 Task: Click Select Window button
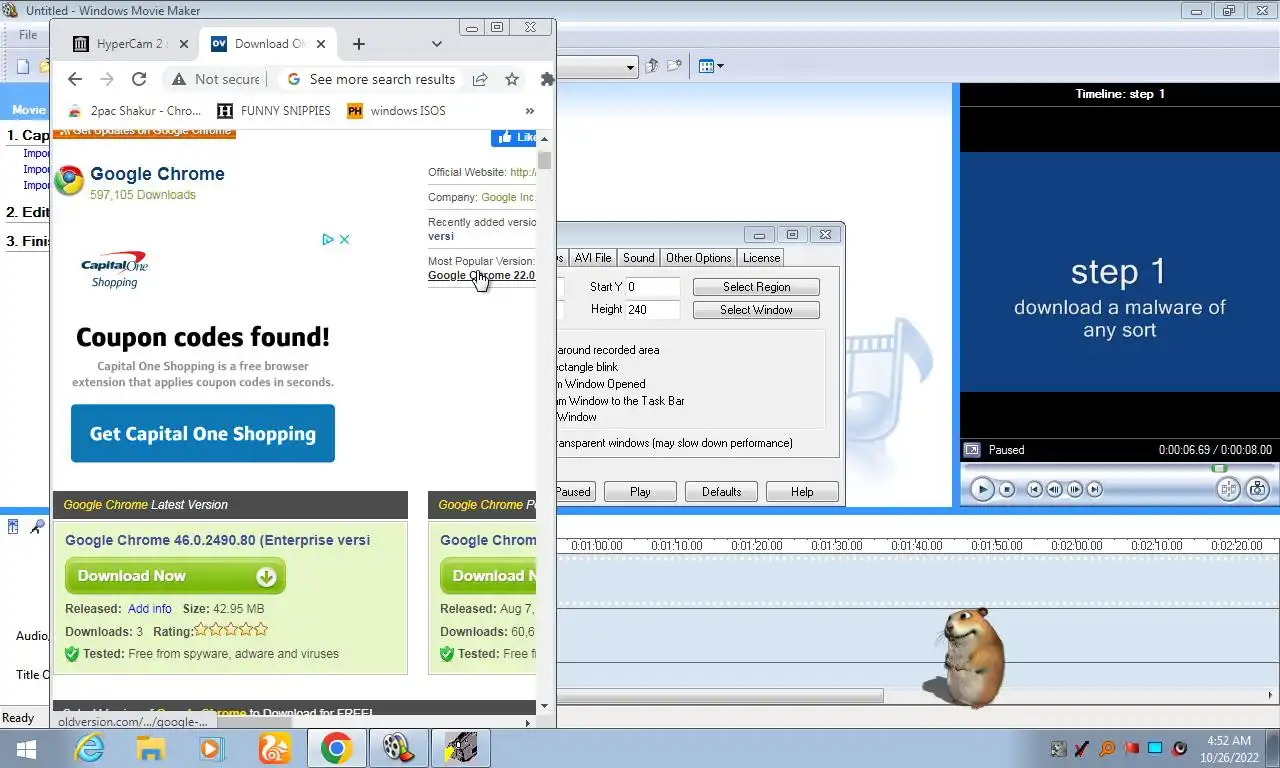[x=756, y=310]
